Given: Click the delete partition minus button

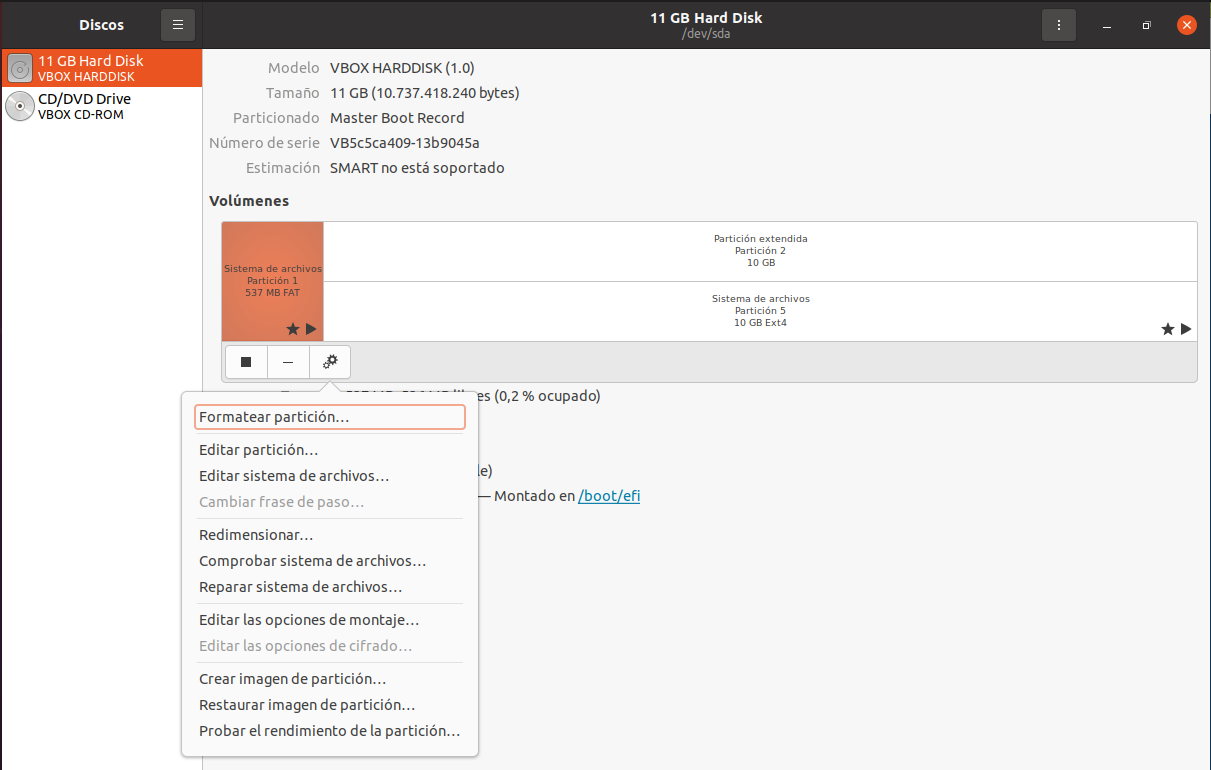Looking at the screenshot, I should pyautogui.click(x=288, y=362).
